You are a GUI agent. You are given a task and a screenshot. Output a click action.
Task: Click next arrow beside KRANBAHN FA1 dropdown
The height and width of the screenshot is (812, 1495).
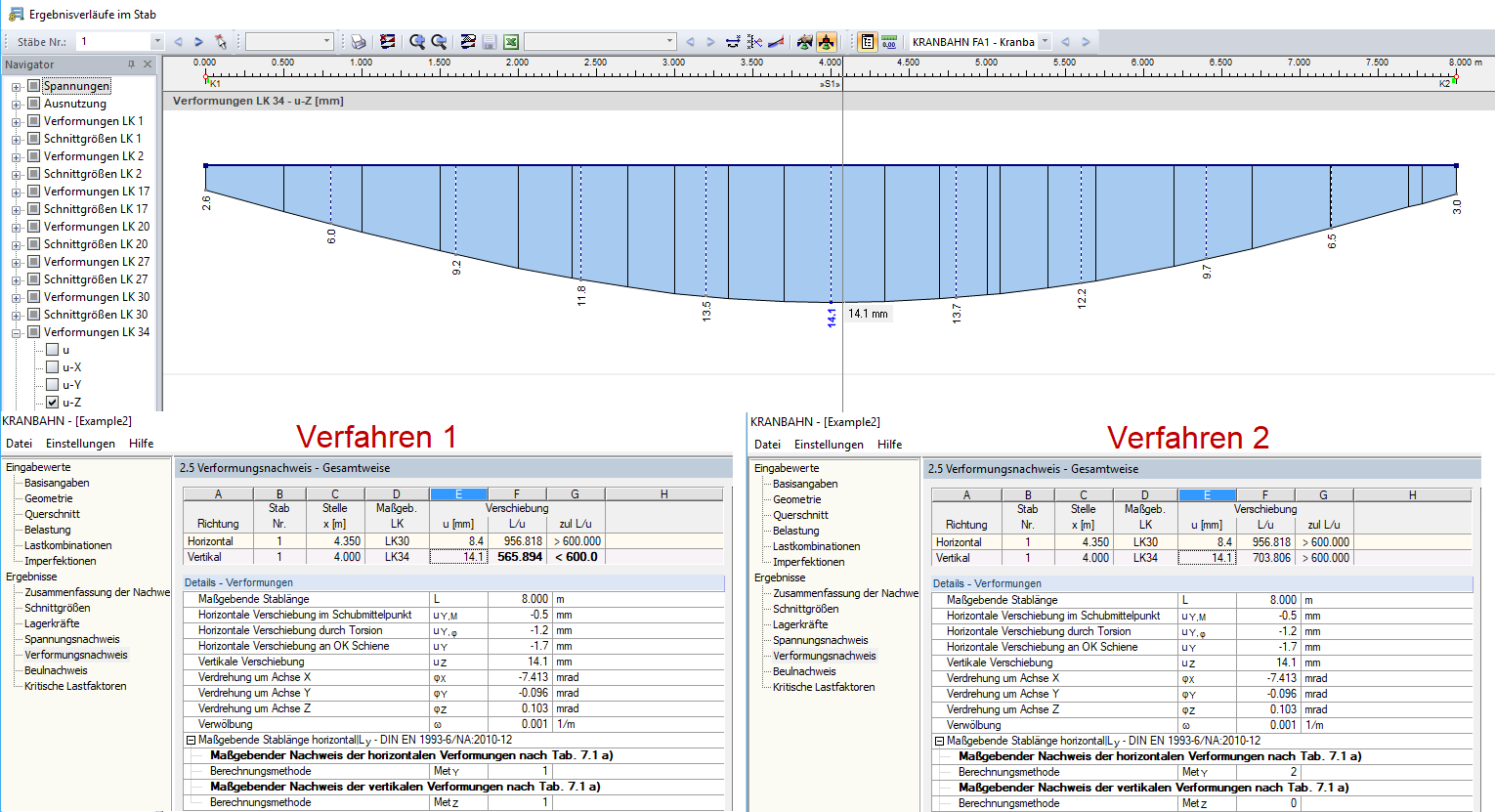point(1086,42)
